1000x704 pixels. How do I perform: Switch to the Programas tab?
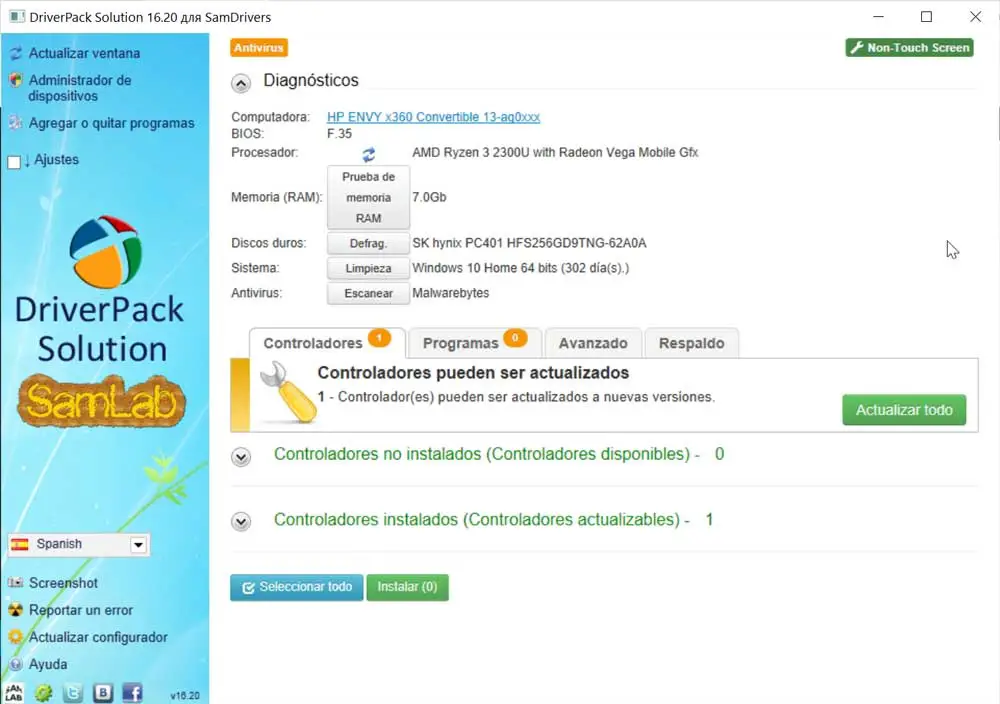click(x=474, y=343)
